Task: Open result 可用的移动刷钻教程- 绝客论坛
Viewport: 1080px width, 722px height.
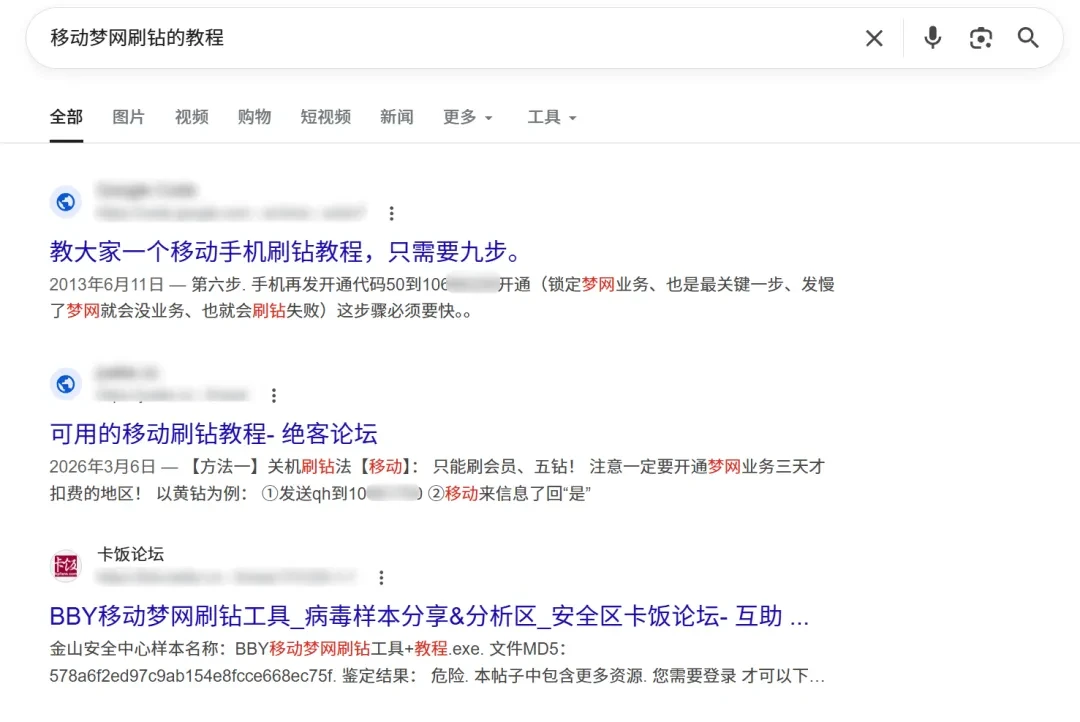Action: click(214, 433)
